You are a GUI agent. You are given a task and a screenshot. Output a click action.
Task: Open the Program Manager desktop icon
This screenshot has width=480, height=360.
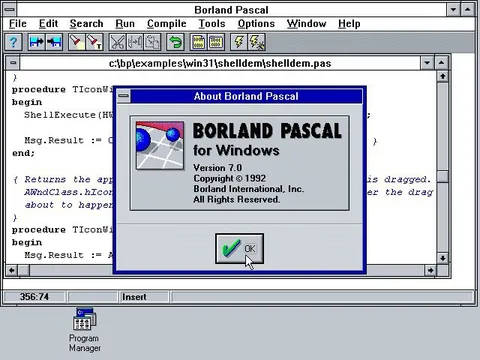(x=85, y=330)
